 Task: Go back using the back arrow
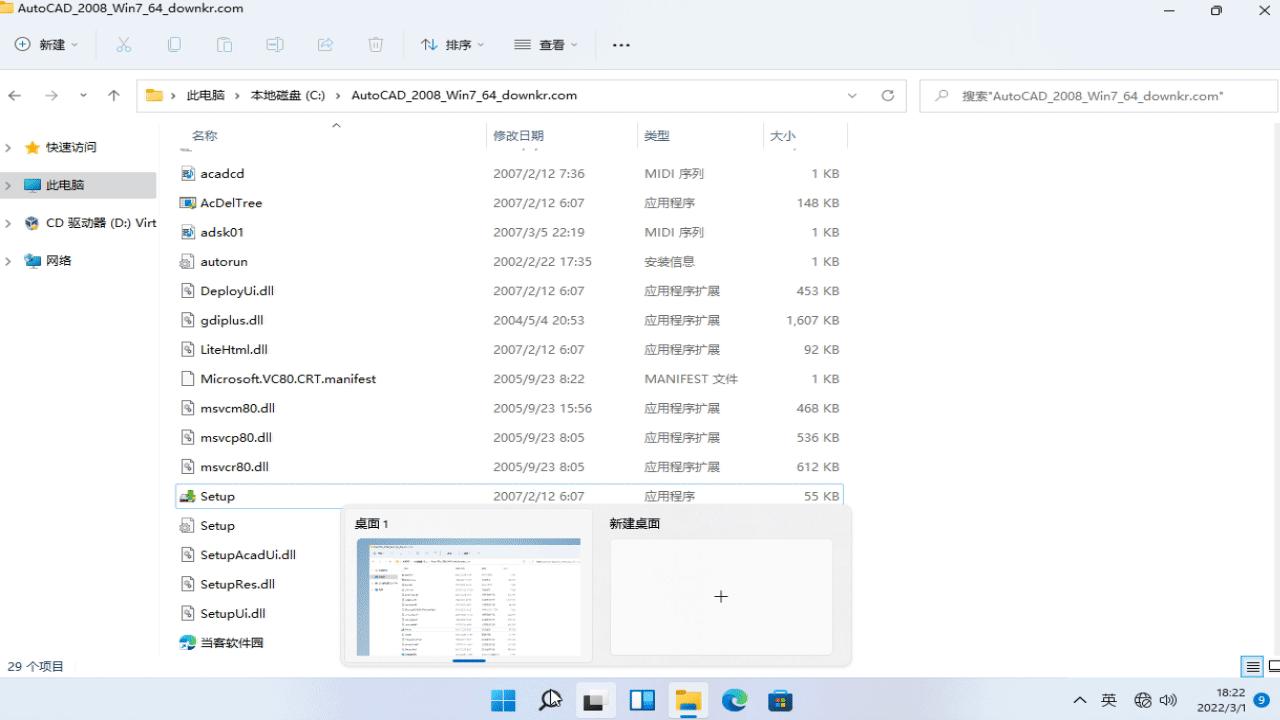coord(18,95)
